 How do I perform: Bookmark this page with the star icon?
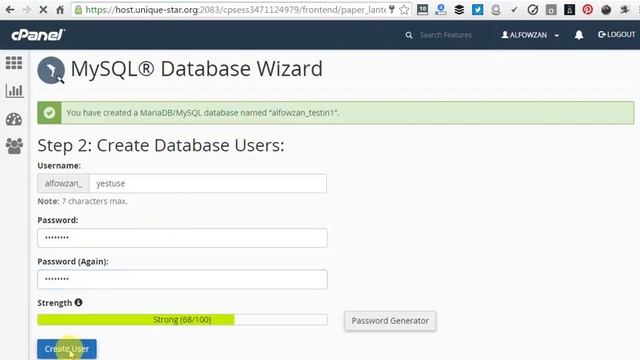pyautogui.click(x=404, y=9)
